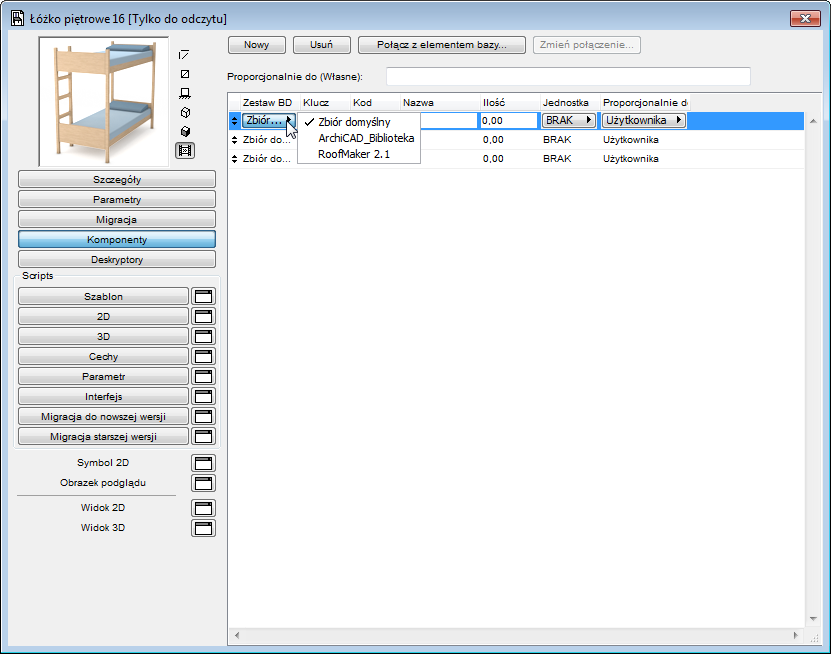
Task: Switch preview to the hatched view icon
Action: coord(184,73)
